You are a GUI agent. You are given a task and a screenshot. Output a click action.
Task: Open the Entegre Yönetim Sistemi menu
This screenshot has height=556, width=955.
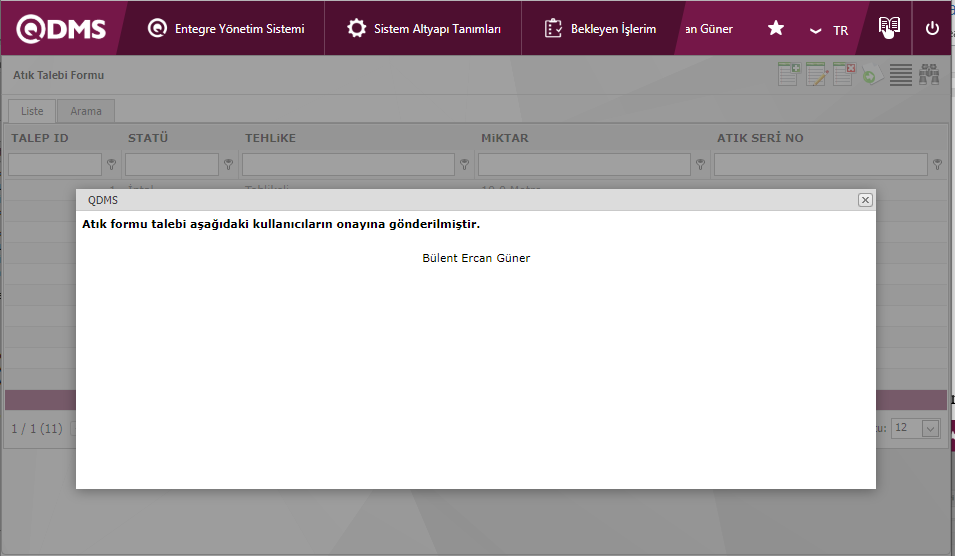(226, 29)
